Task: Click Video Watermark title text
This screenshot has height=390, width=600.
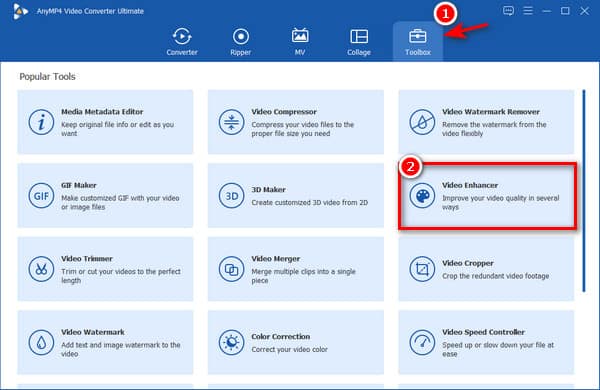Action: (x=93, y=332)
